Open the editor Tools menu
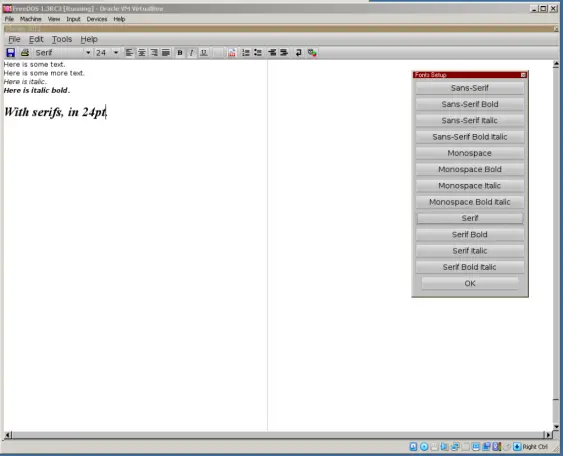 pyautogui.click(x=62, y=39)
